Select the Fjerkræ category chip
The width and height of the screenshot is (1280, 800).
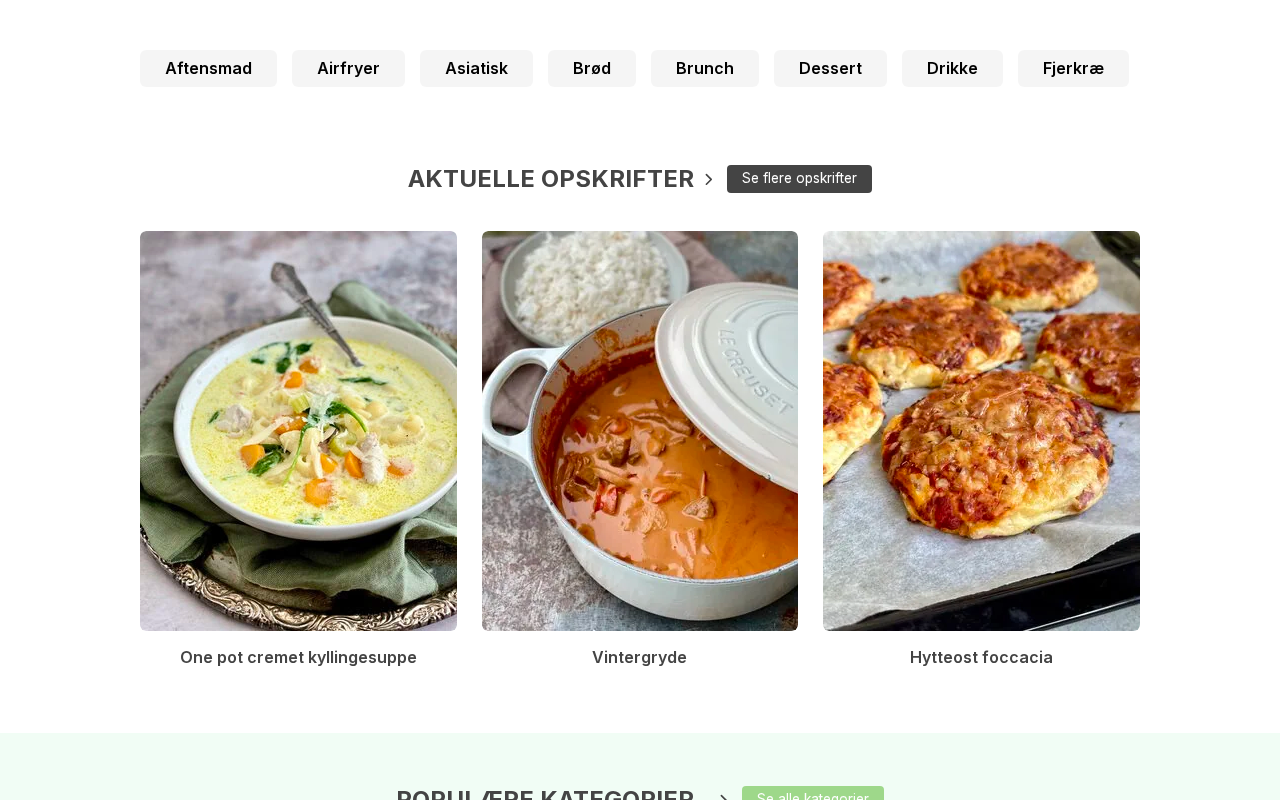click(1073, 68)
